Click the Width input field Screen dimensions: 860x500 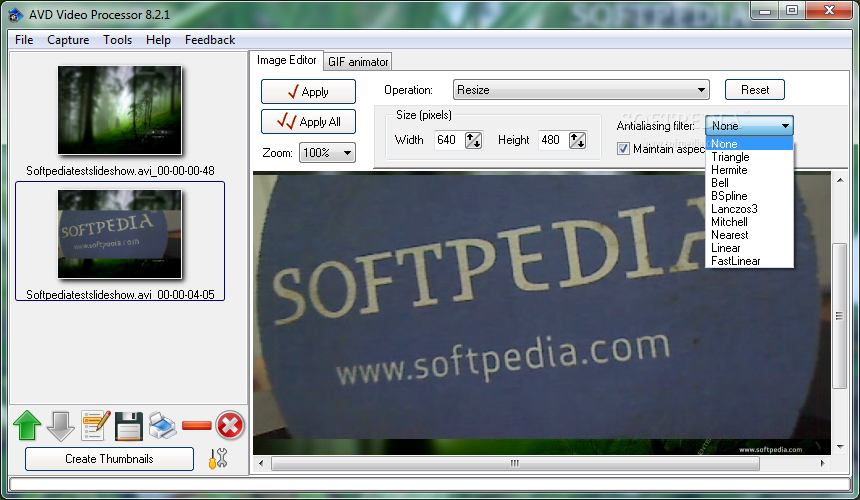pos(450,140)
